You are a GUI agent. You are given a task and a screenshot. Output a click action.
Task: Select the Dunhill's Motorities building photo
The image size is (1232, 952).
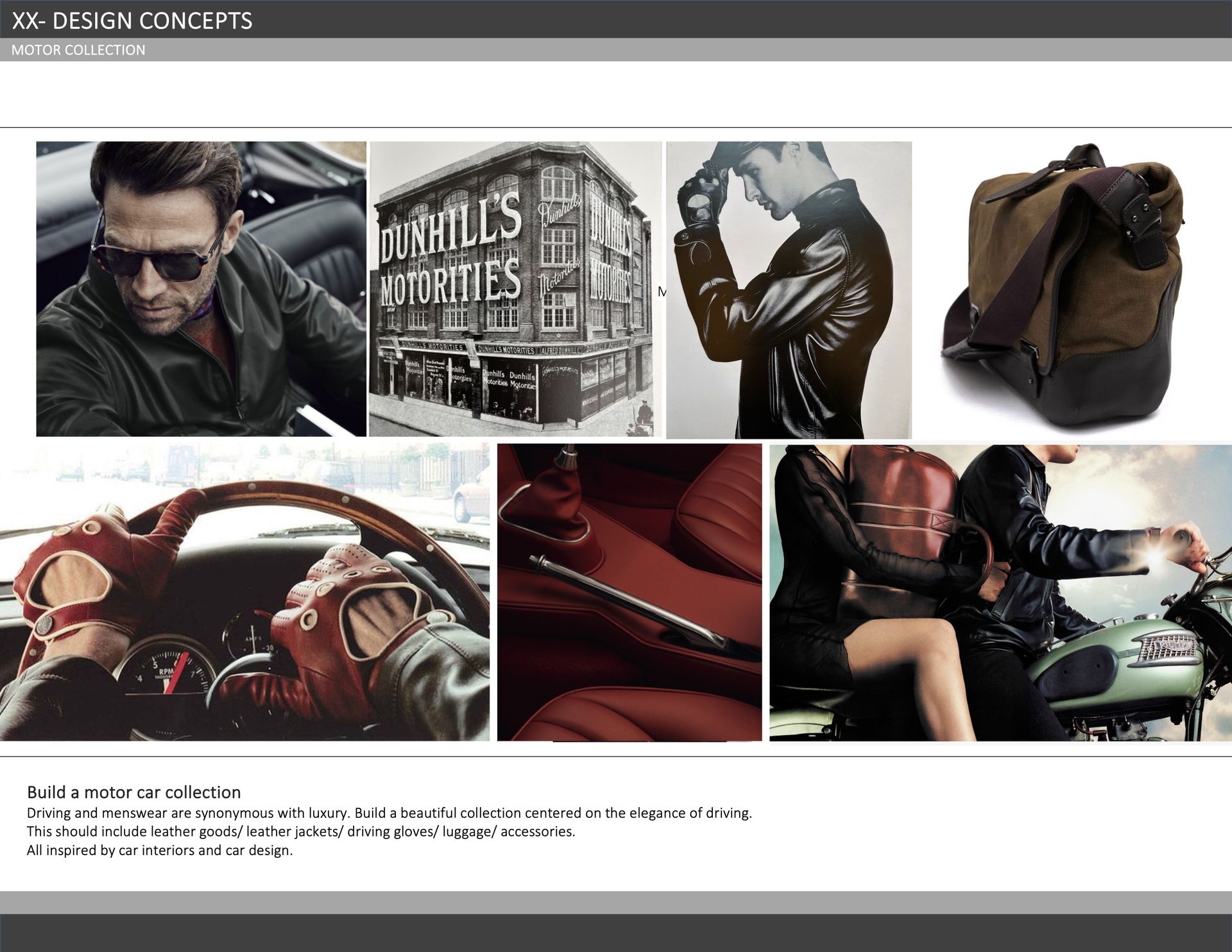[x=515, y=289]
